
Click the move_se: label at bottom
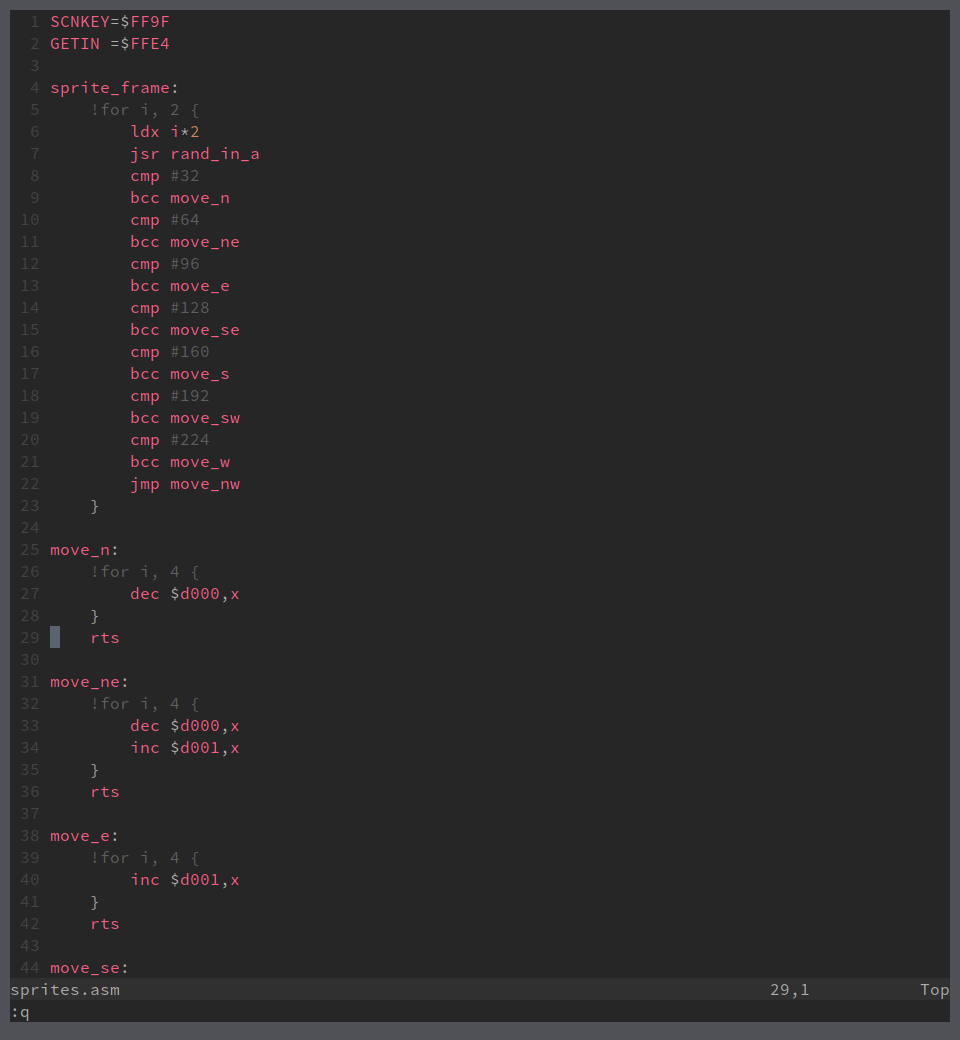(x=89, y=968)
